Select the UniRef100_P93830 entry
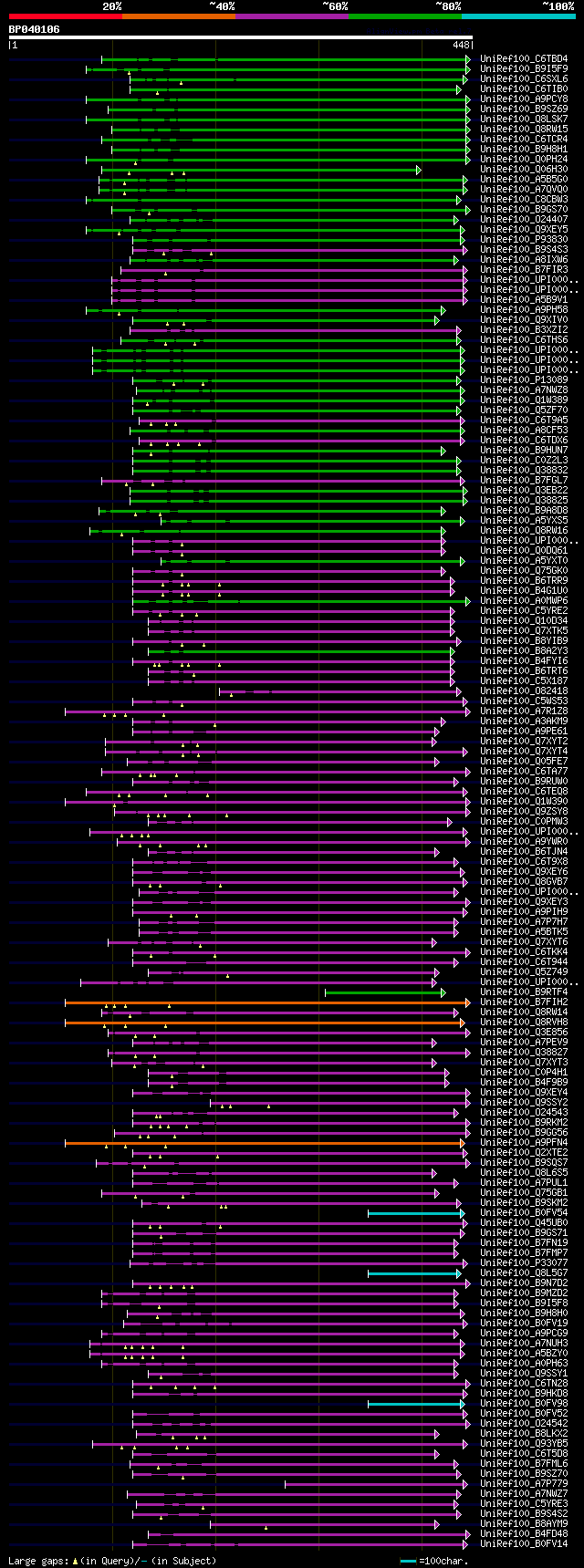This screenshot has height=1568, width=584. tap(524, 240)
